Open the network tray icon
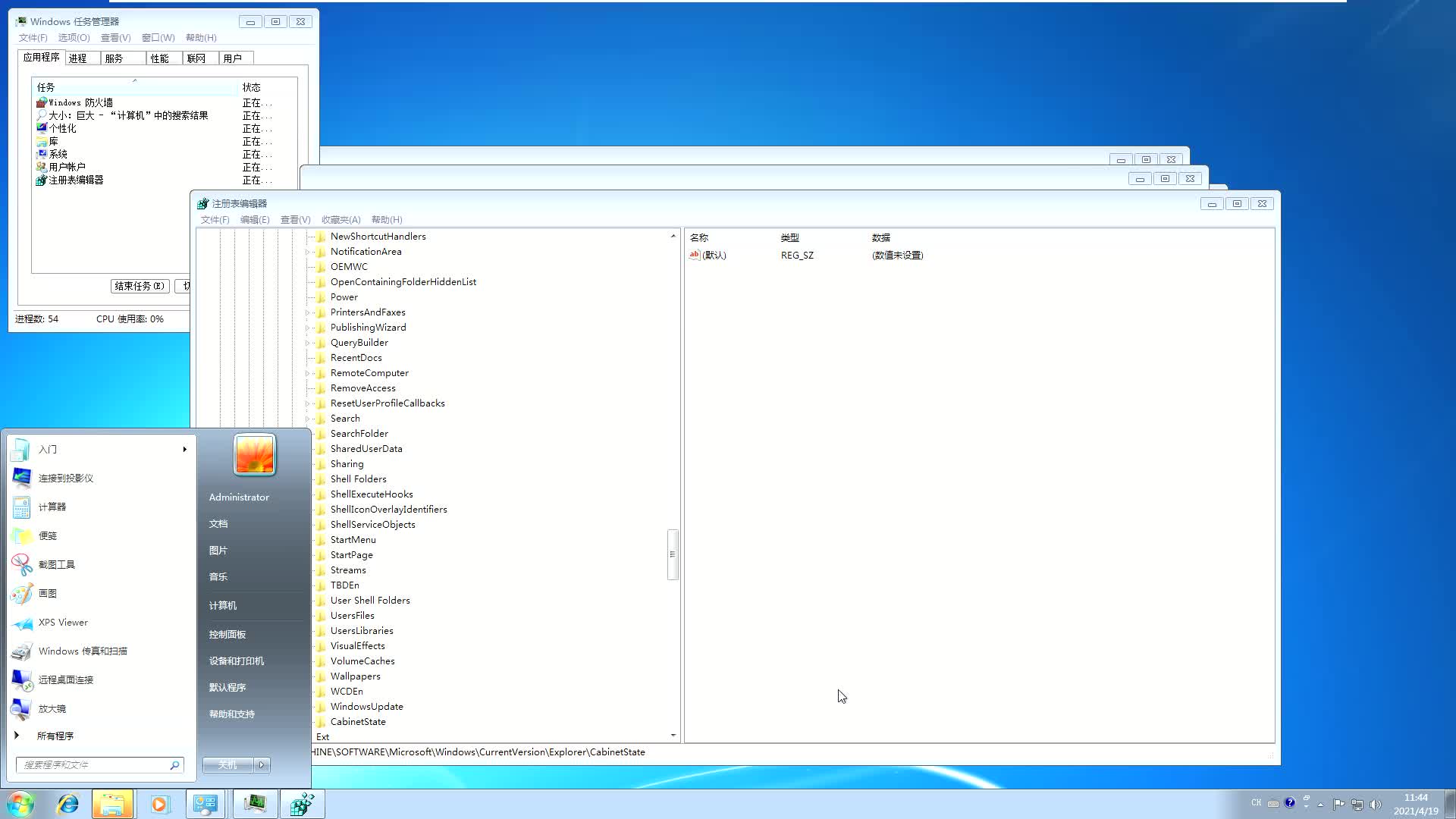The image size is (1456, 819). coord(1357,804)
